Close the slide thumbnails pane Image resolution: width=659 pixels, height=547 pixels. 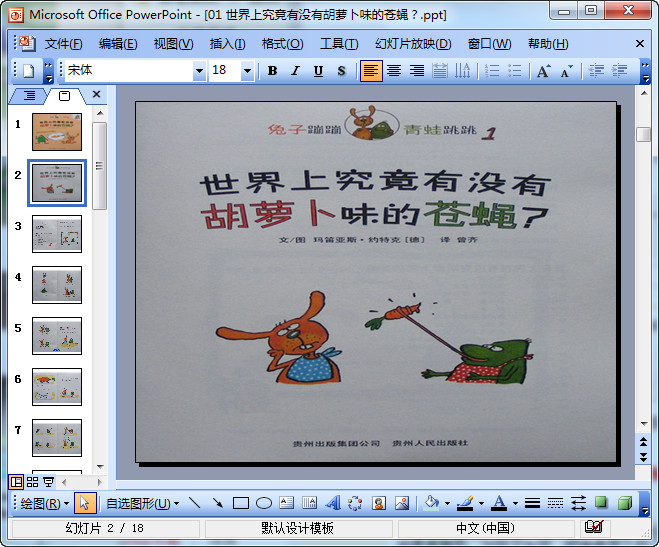pos(96,95)
